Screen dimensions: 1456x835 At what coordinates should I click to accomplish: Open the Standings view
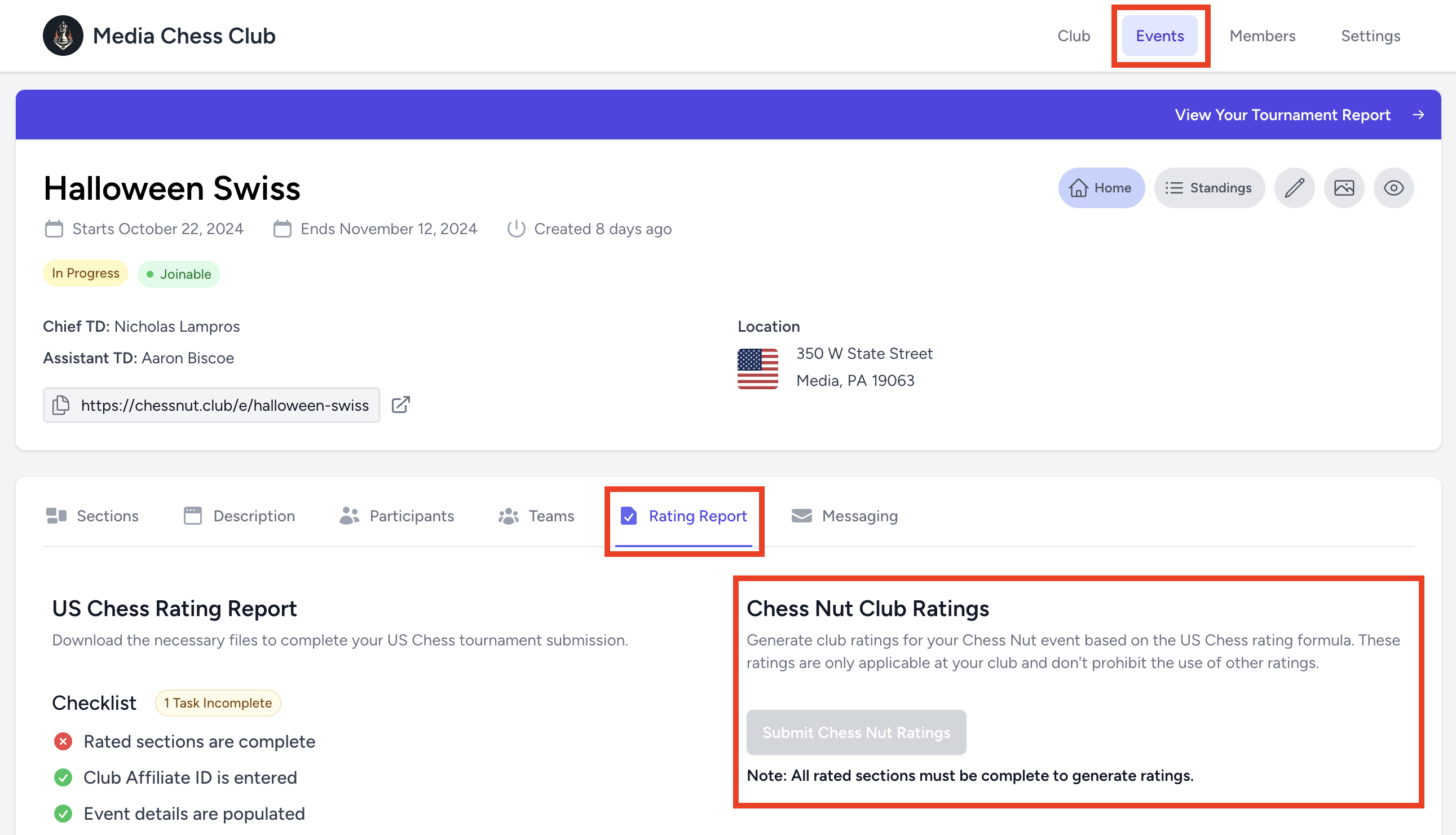click(1209, 187)
